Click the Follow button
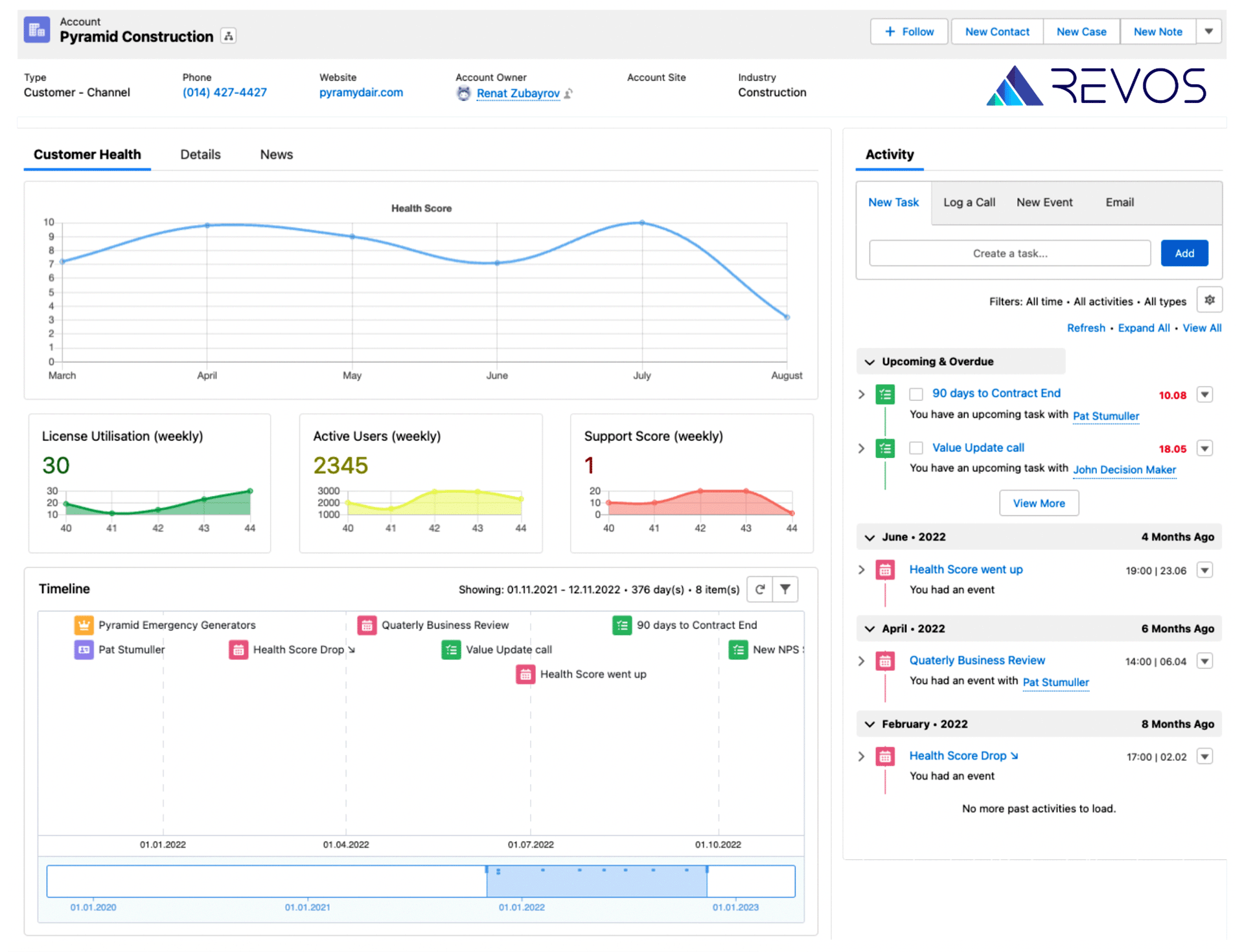The image size is (1244, 952). [909, 32]
